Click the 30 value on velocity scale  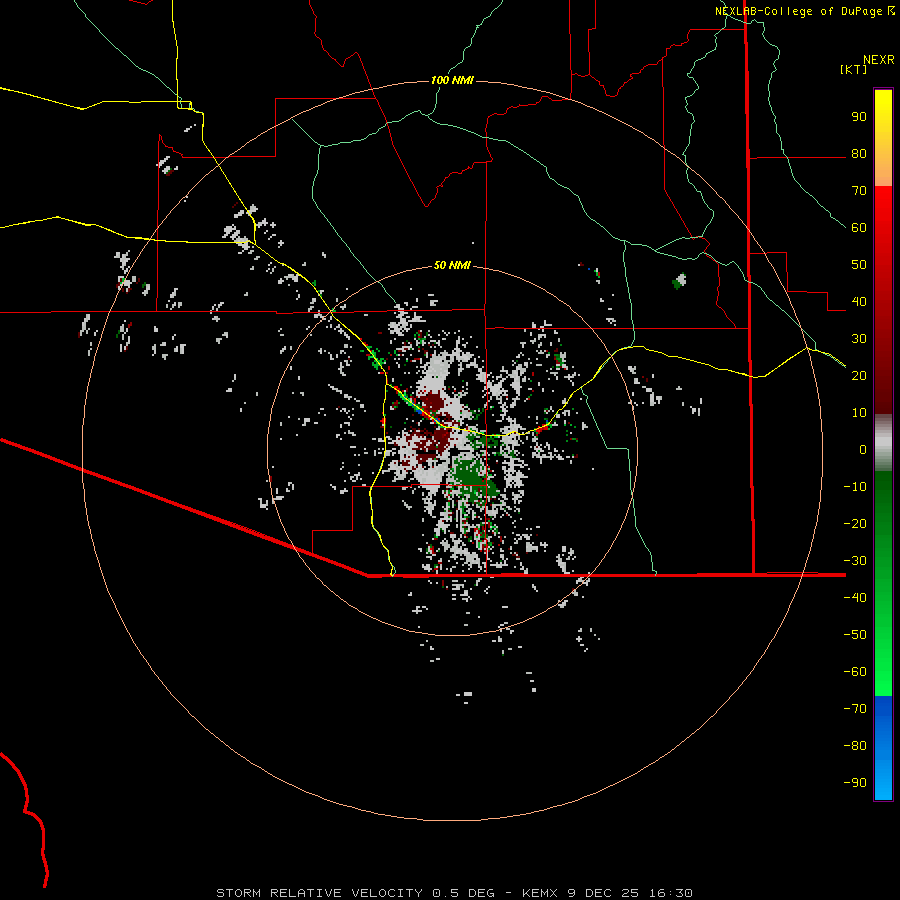(859, 339)
